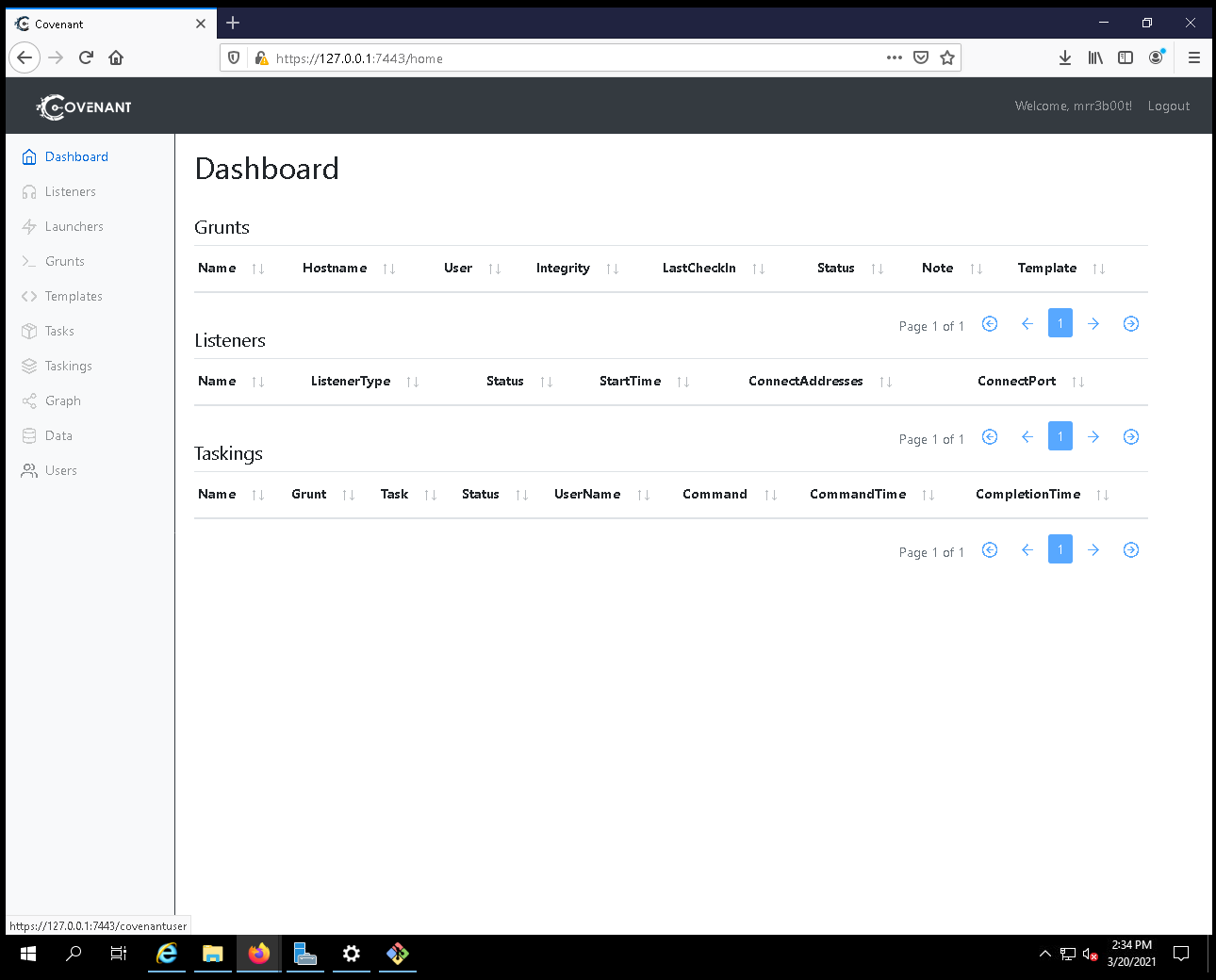Screen dimensions: 1216x980
Task: Open Listeners in the sidebar
Action: point(58,191)
